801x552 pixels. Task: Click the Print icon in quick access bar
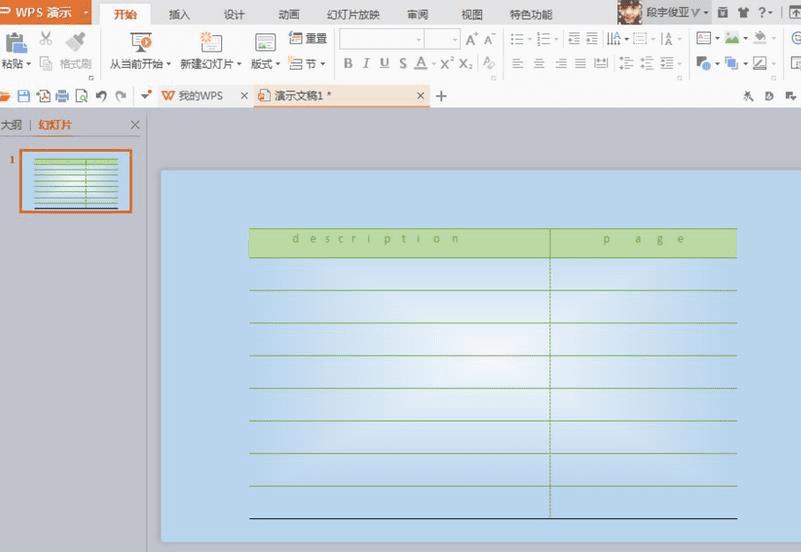[62, 96]
